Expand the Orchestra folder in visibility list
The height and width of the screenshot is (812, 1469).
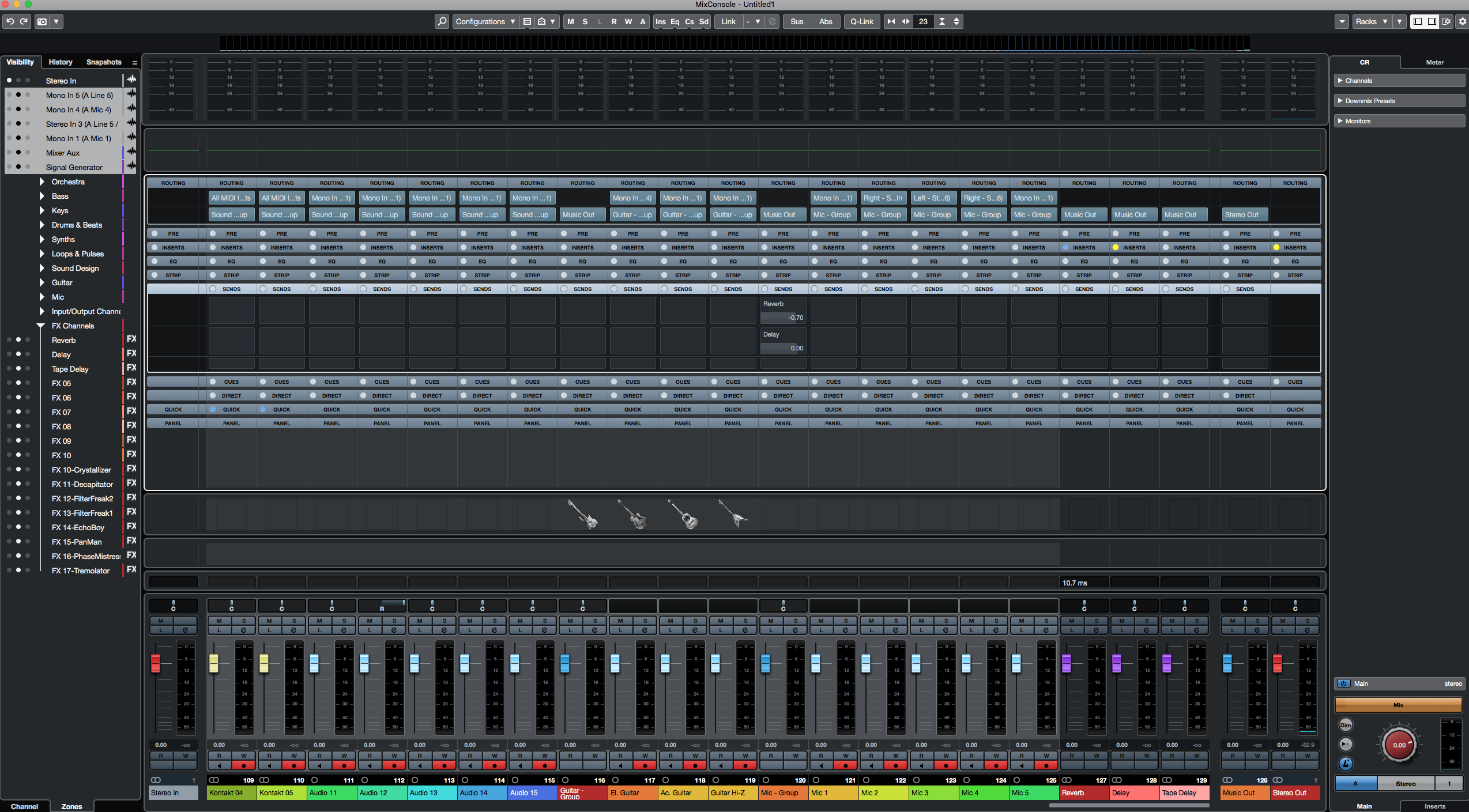42,182
